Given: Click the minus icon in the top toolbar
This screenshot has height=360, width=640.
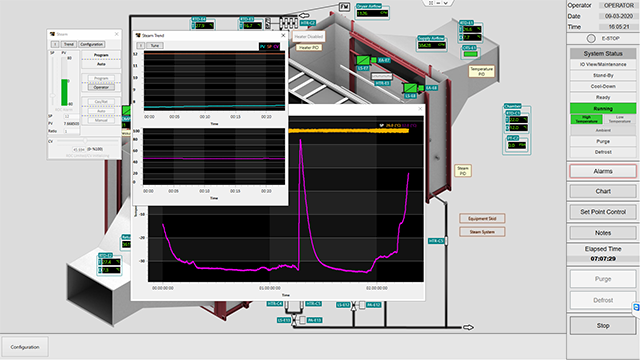Looking at the screenshot, I should point(438,2).
